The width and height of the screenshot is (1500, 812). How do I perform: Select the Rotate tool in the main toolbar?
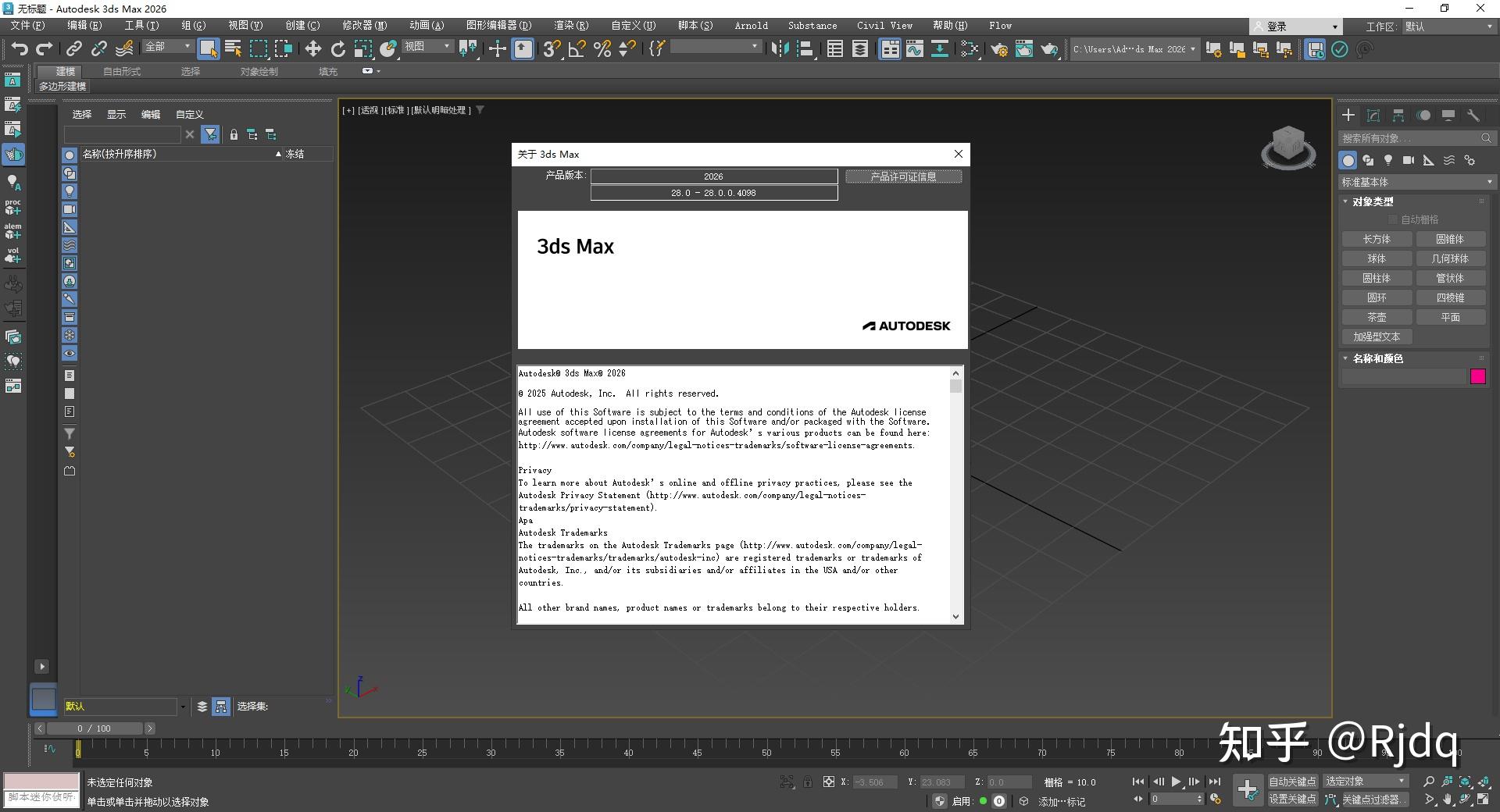[337, 49]
